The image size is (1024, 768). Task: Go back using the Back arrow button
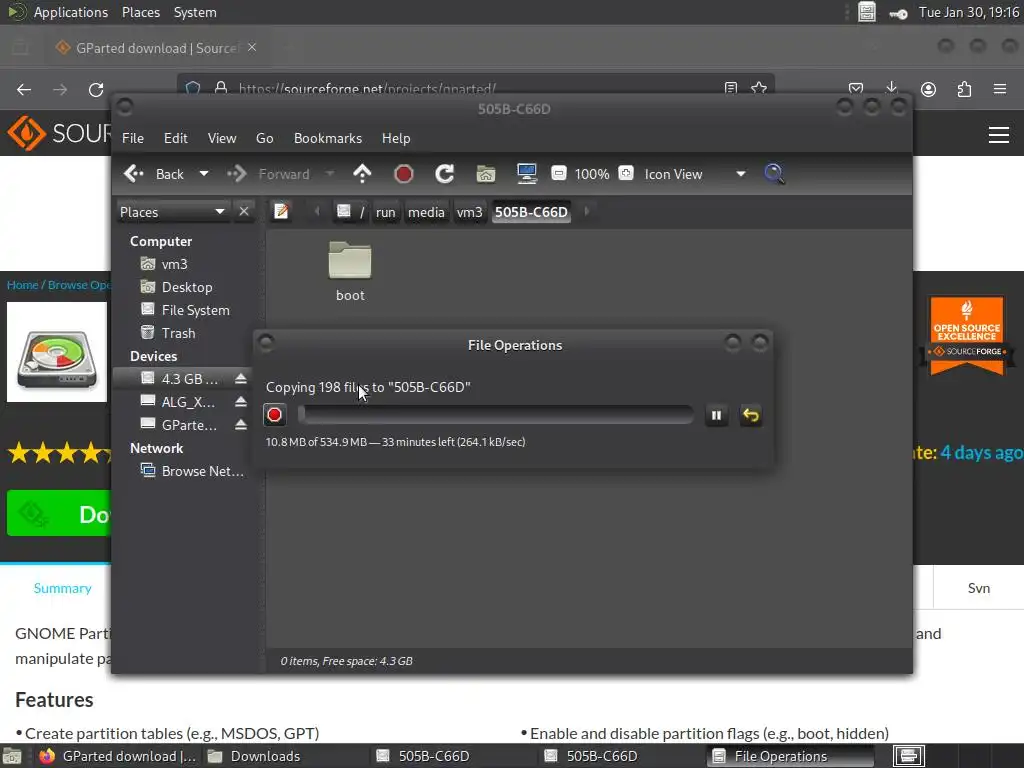pyautogui.click(x=154, y=174)
